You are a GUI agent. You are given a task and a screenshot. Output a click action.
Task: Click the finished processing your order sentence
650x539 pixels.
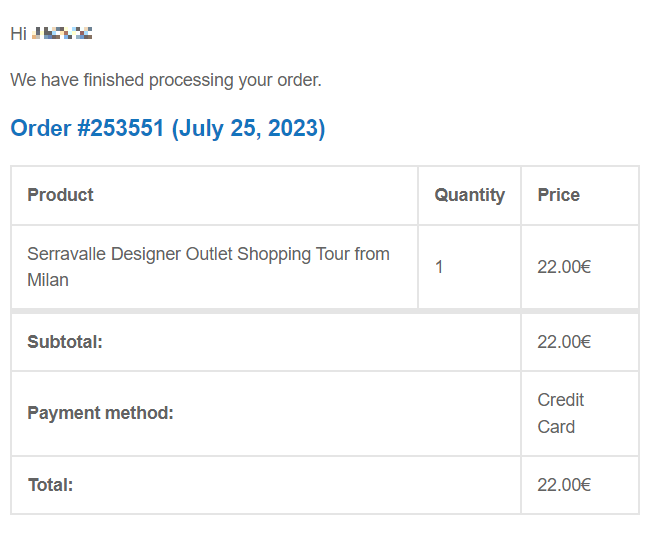click(x=166, y=80)
